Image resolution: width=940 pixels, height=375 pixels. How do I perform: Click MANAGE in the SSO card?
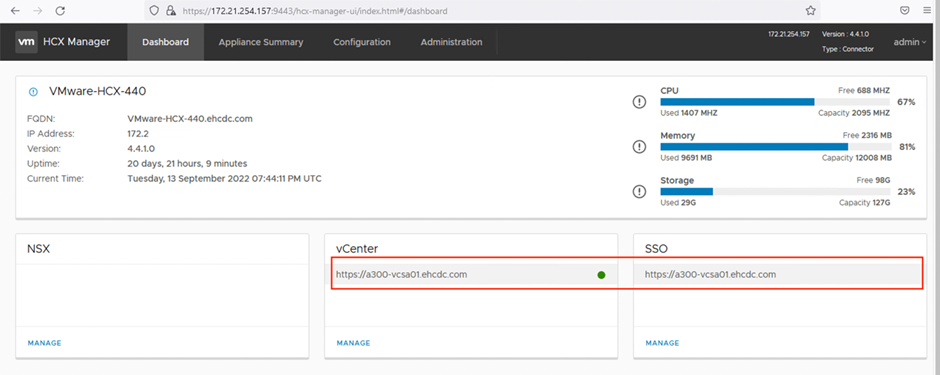[x=662, y=343]
